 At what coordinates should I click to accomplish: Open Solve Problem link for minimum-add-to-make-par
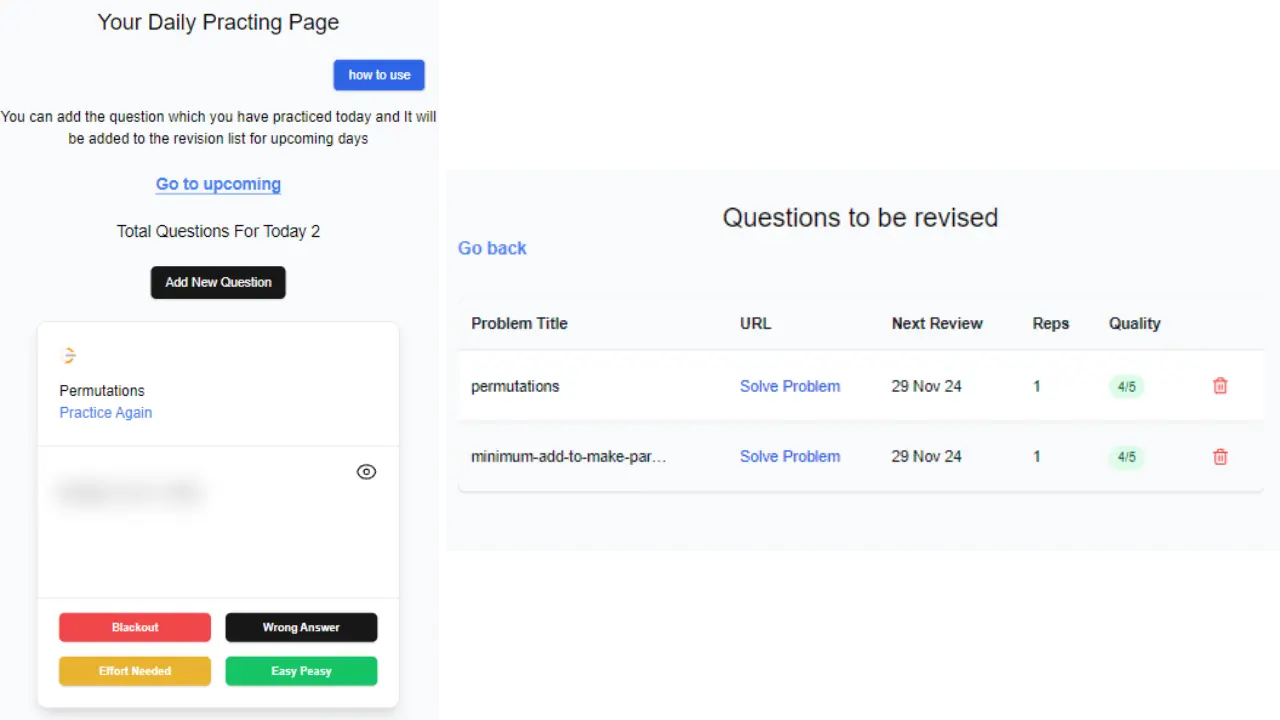click(790, 456)
